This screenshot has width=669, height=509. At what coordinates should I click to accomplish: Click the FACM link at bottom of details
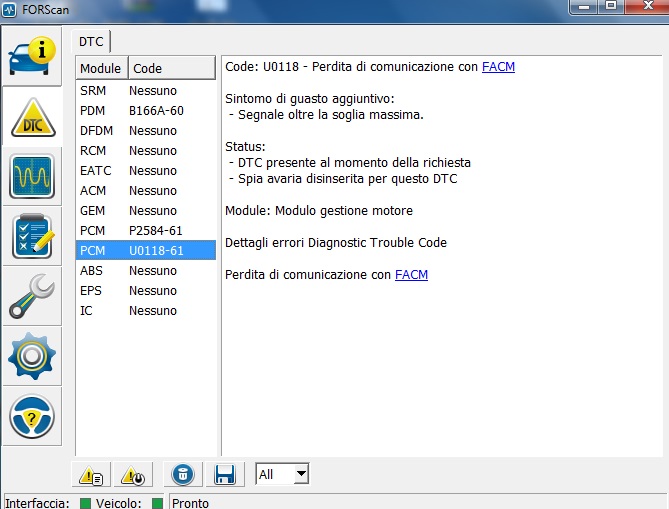(411, 274)
